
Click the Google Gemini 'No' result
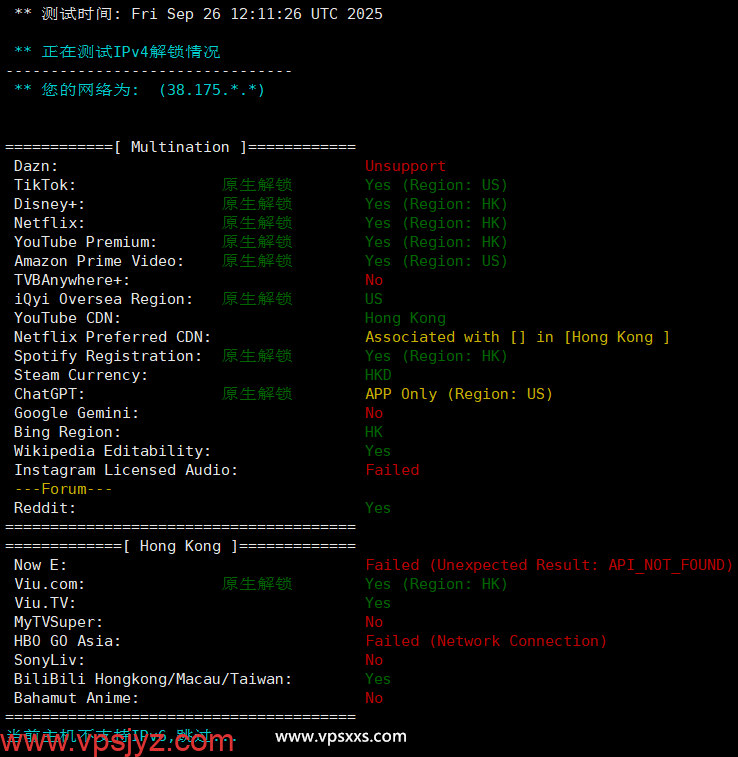coord(374,413)
